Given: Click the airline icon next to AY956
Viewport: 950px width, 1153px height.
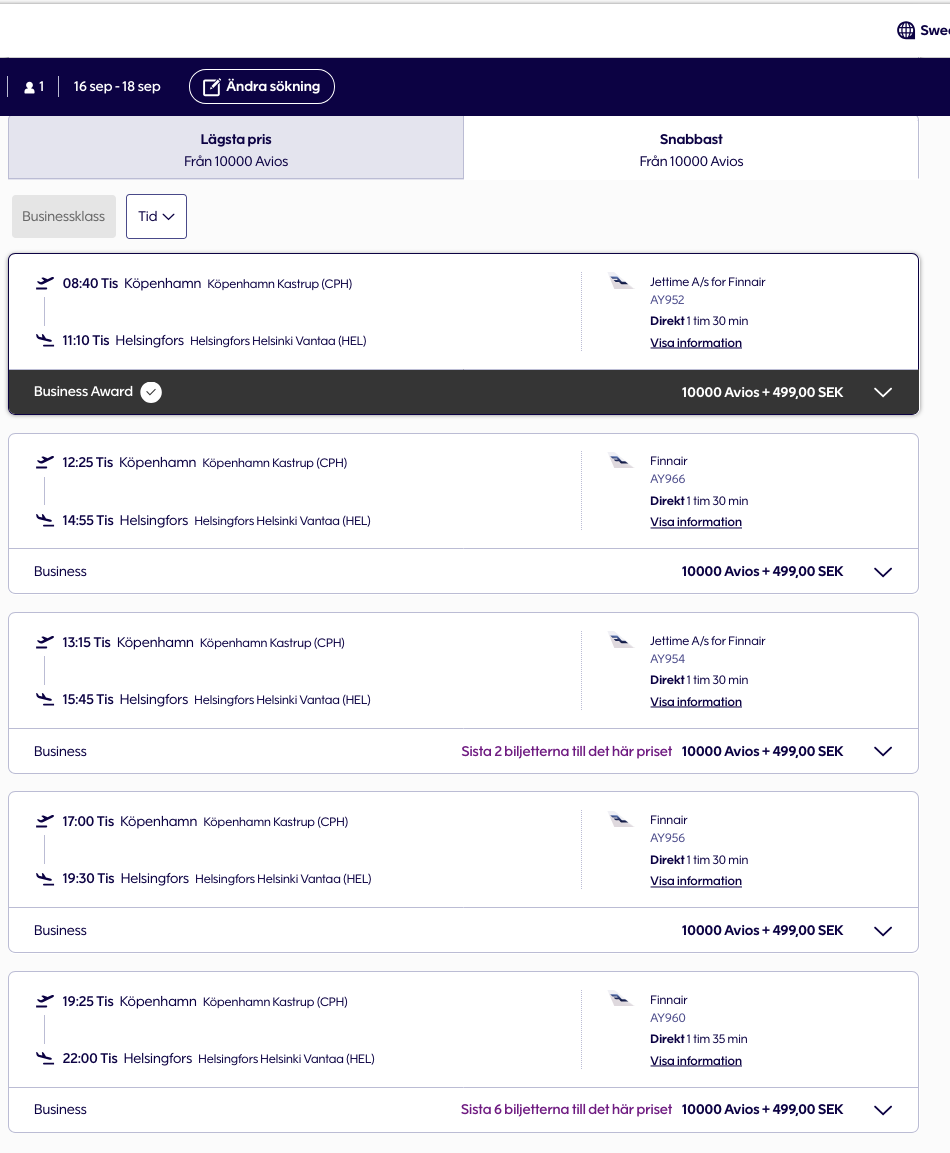Looking at the screenshot, I should 621,818.
